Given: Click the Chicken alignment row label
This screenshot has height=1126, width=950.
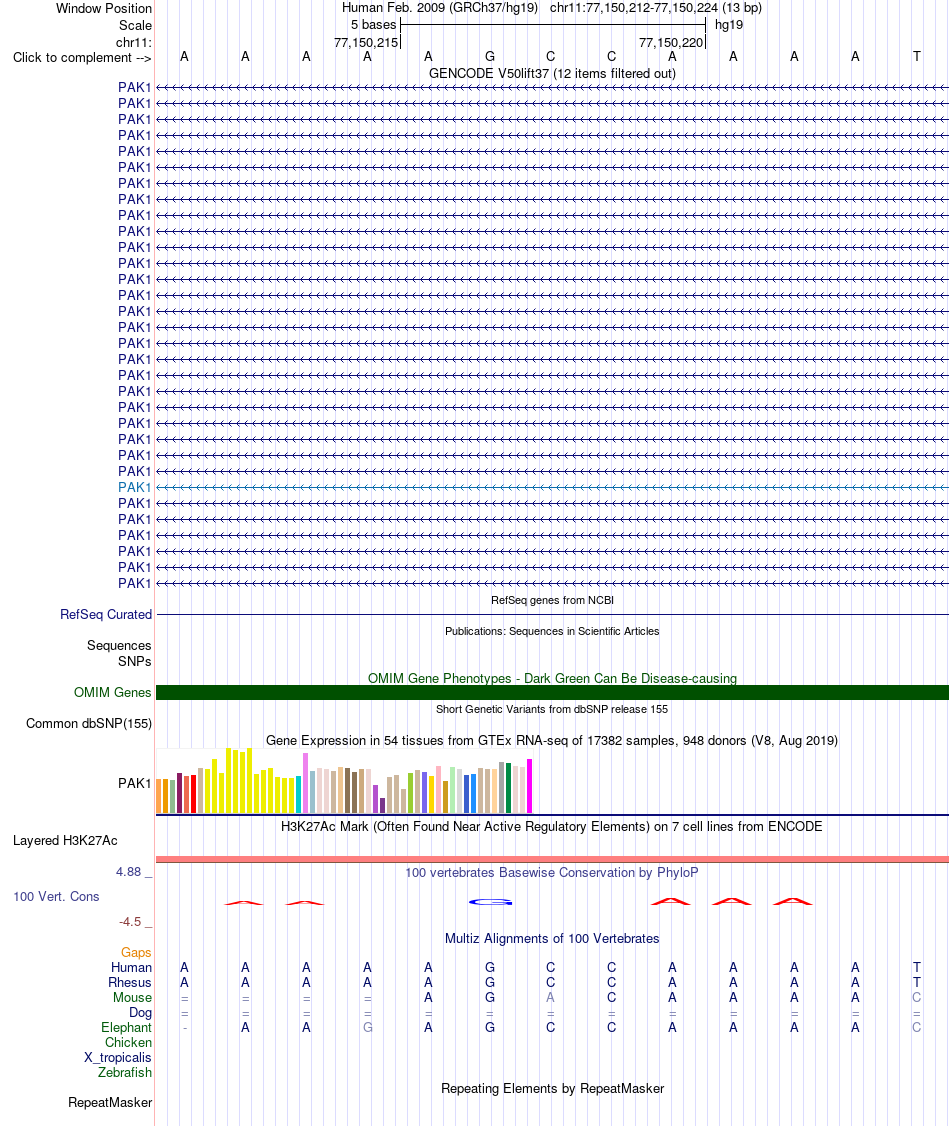Looking at the screenshot, I should click(129, 1043).
